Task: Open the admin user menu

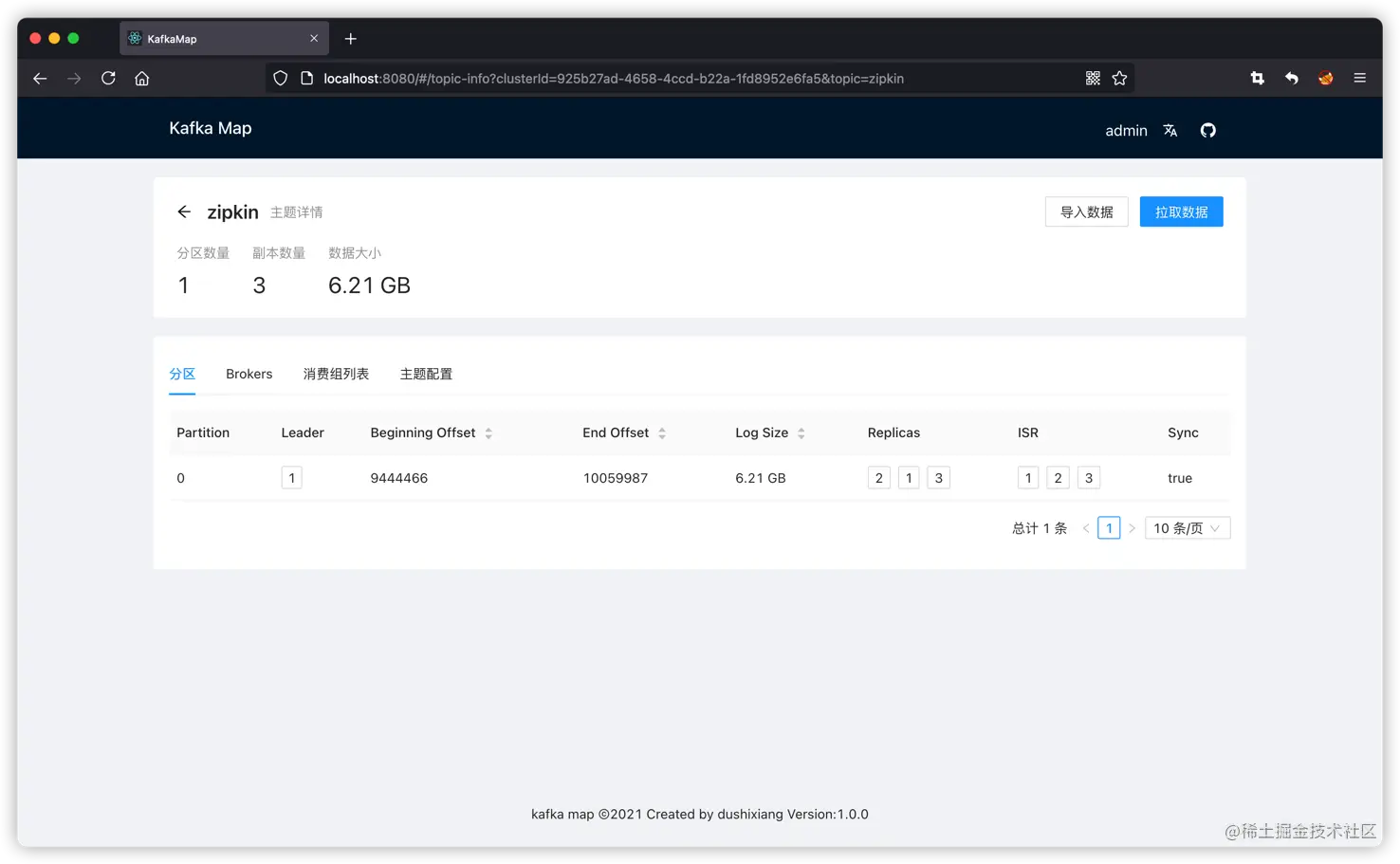Action: point(1126,131)
